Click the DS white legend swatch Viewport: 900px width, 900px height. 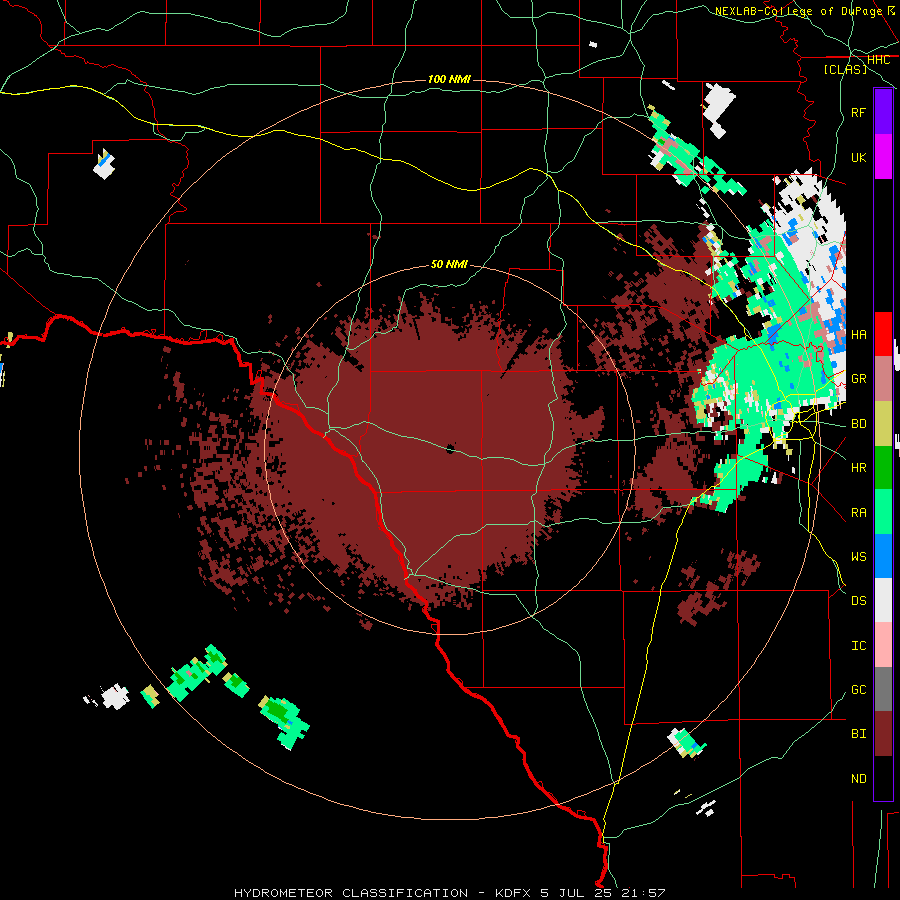pos(883,600)
